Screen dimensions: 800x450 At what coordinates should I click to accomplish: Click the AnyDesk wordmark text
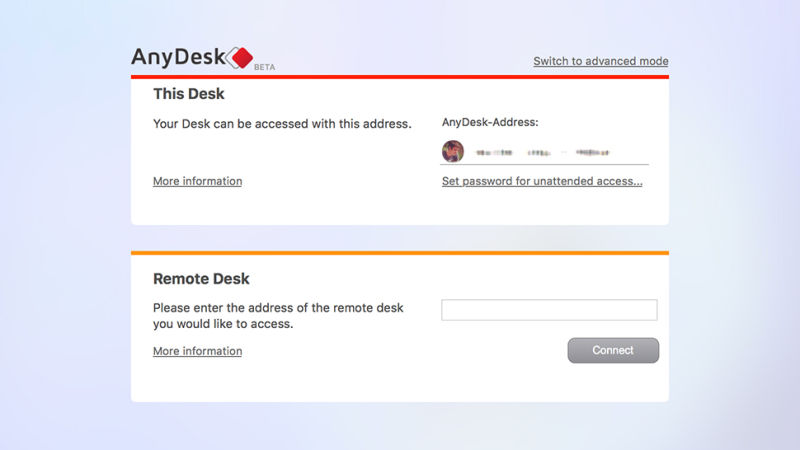tap(180, 58)
